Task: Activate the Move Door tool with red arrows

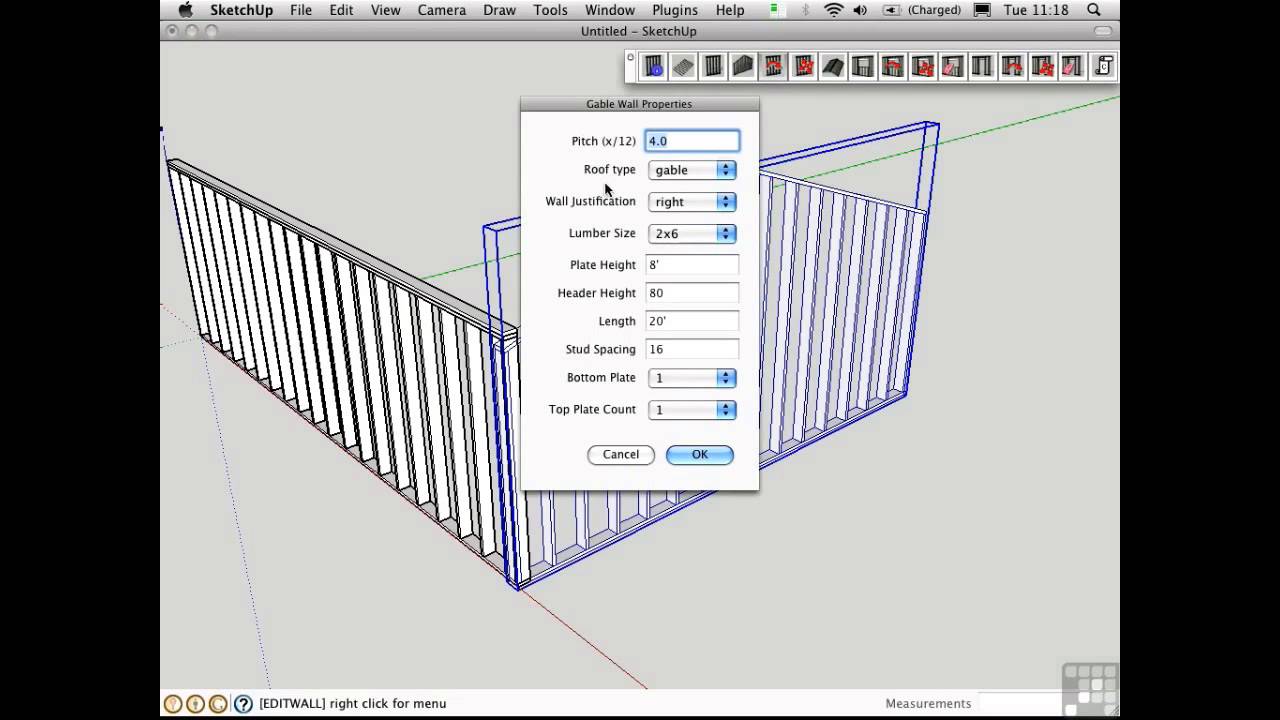Action: pos(1043,67)
